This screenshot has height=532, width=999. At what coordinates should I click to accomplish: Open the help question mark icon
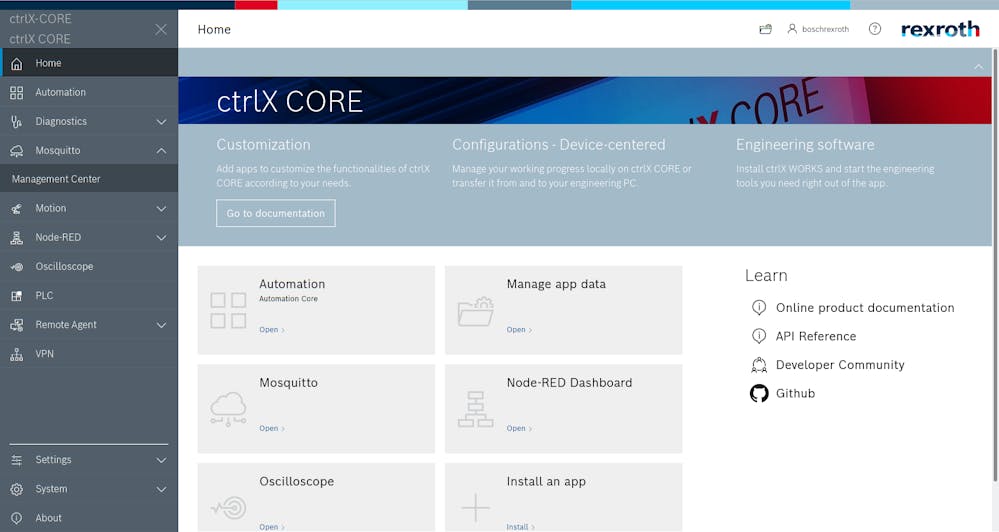tap(875, 29)
